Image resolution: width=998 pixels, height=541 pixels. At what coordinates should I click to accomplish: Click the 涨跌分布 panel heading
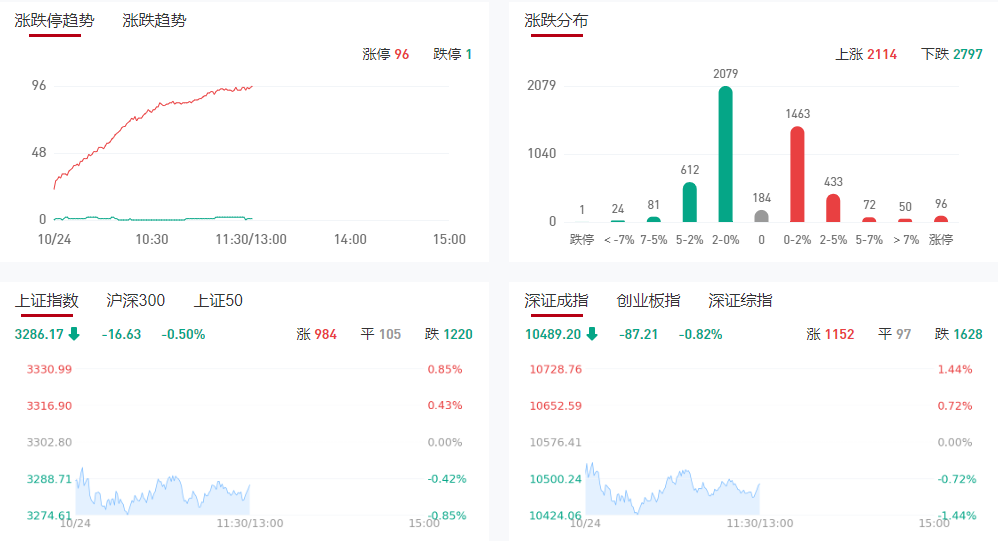(x=557, y=20)
